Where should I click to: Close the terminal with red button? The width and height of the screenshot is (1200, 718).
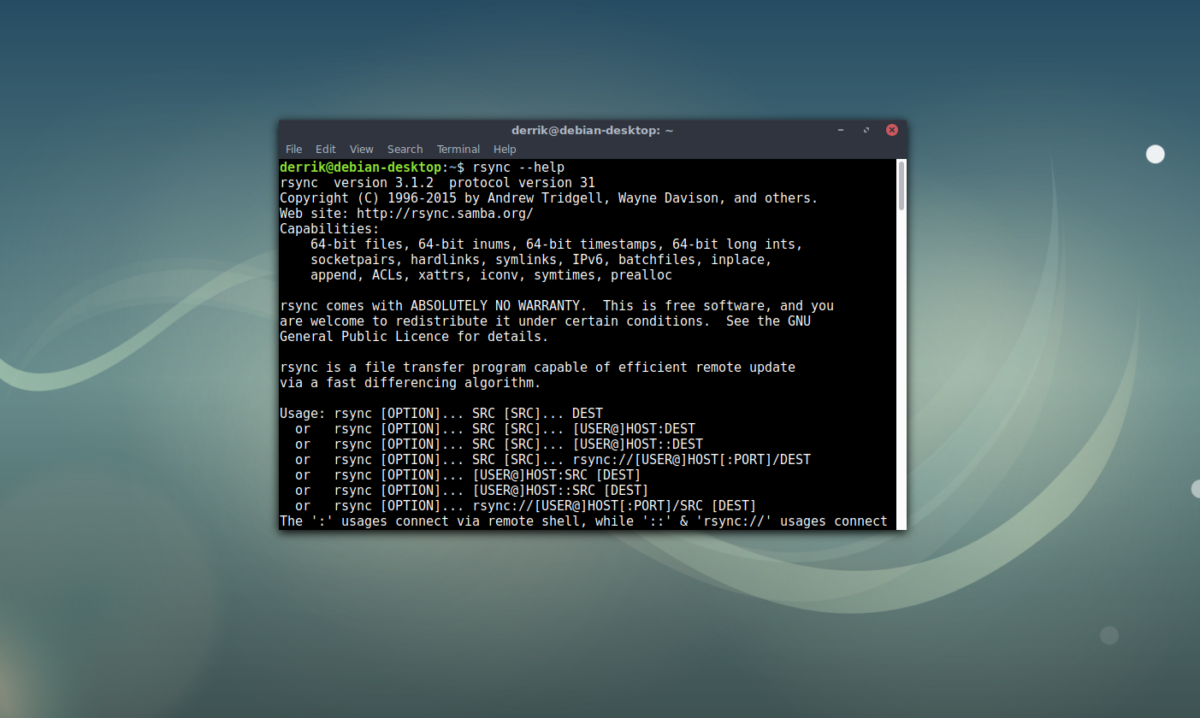click(891, 130)
